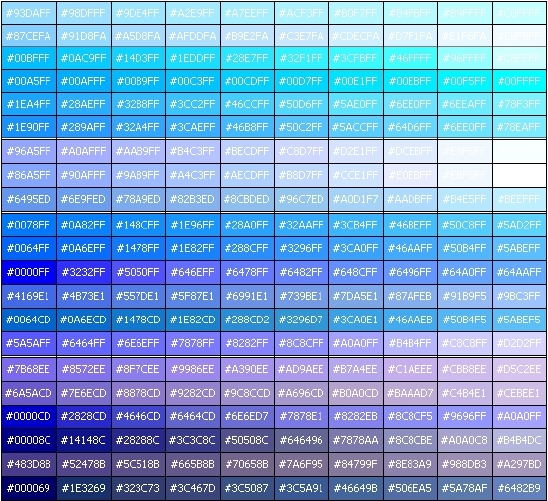
Task: Pick the #1EDDFF color cell
Action: (x=193, y=58)
